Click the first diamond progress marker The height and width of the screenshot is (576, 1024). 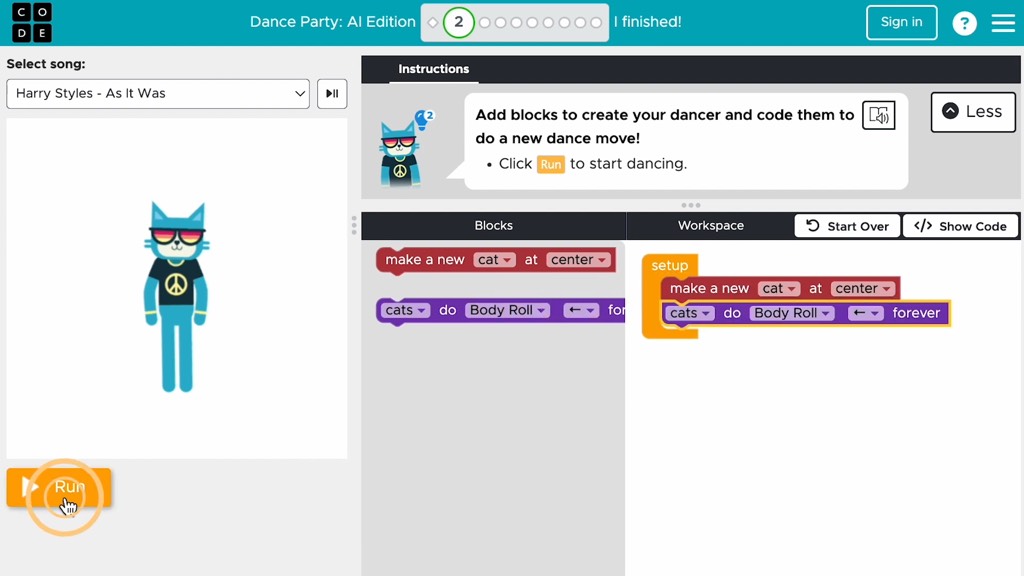[433, 22]
